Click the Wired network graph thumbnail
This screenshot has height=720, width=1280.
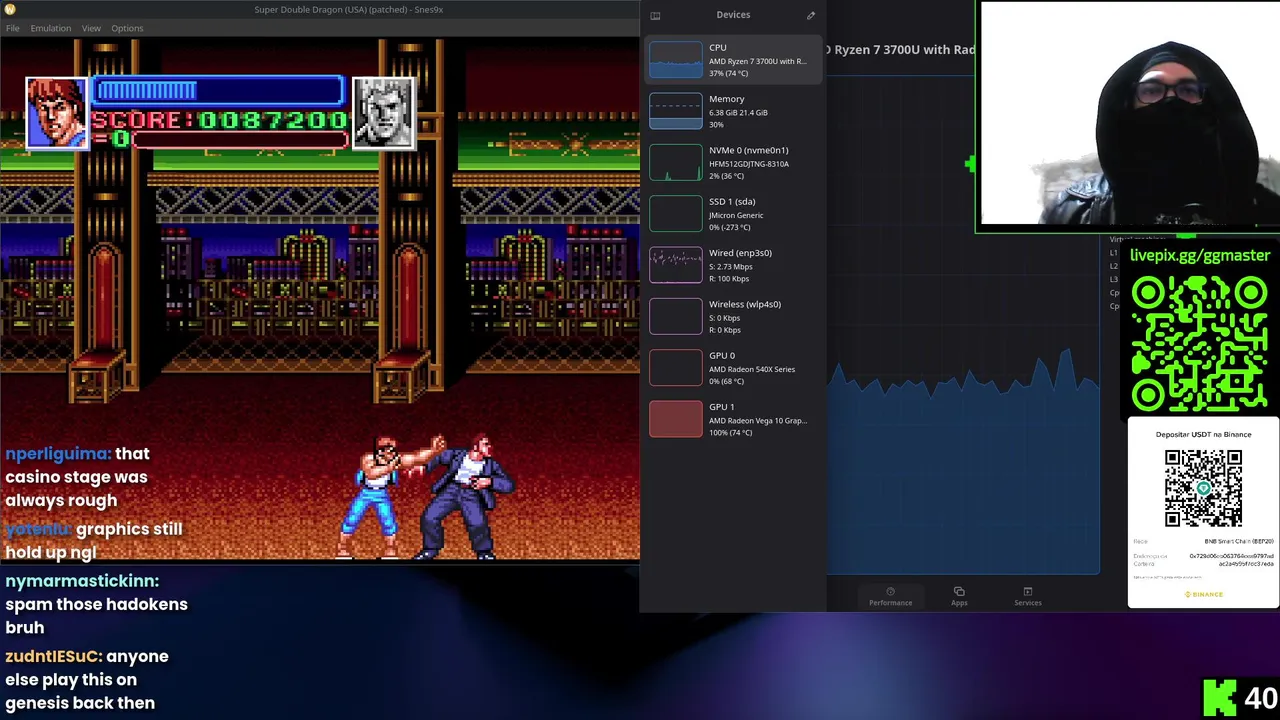(676, 265)
